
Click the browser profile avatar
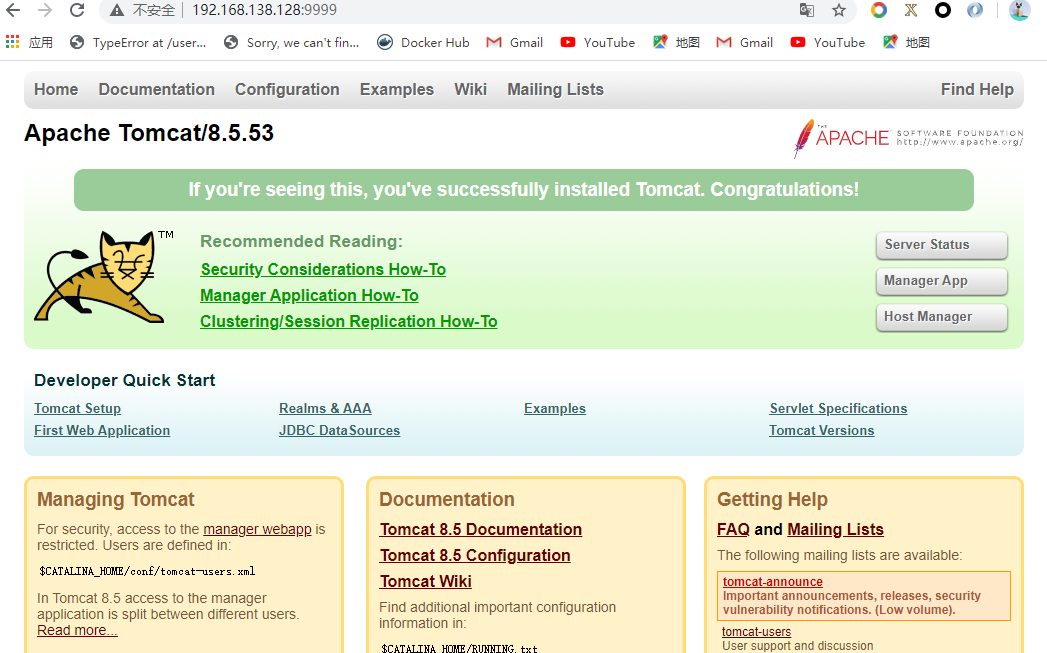click(x=1019, y=13)
